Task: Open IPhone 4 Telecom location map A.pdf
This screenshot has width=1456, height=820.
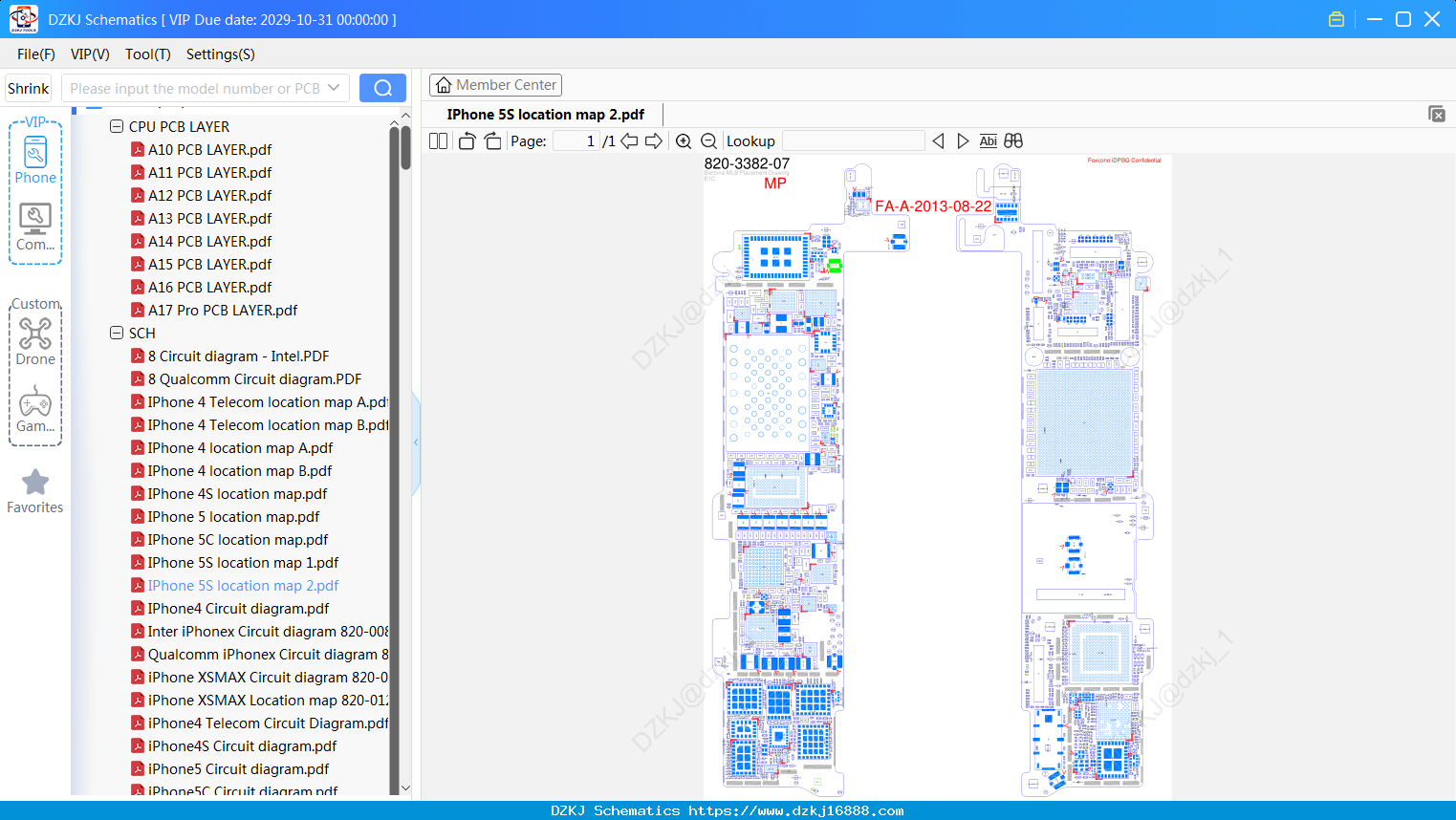Action: point(268,401)
